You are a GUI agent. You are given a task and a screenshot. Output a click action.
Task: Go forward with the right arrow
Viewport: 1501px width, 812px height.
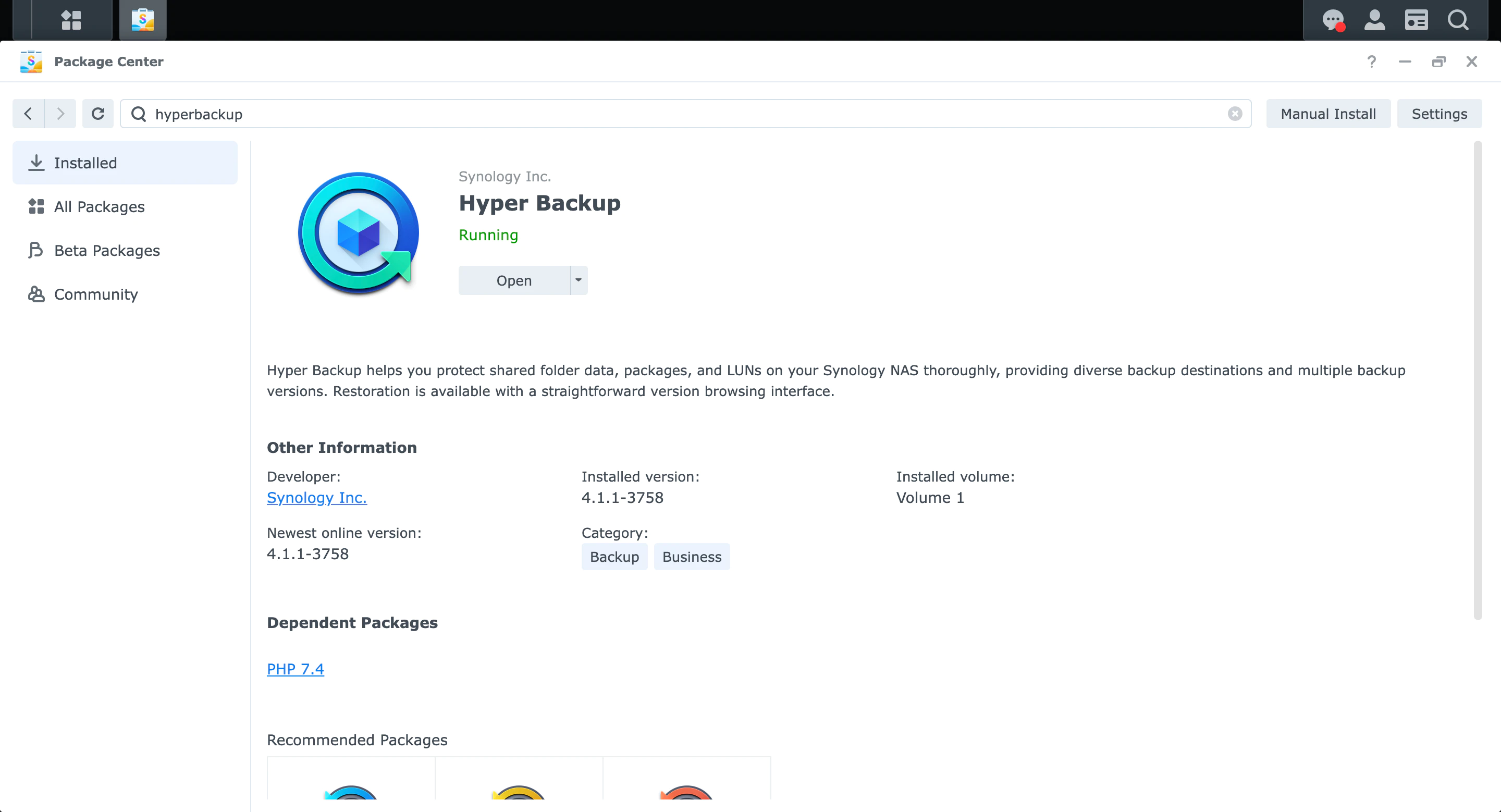[x=60, y=114]
